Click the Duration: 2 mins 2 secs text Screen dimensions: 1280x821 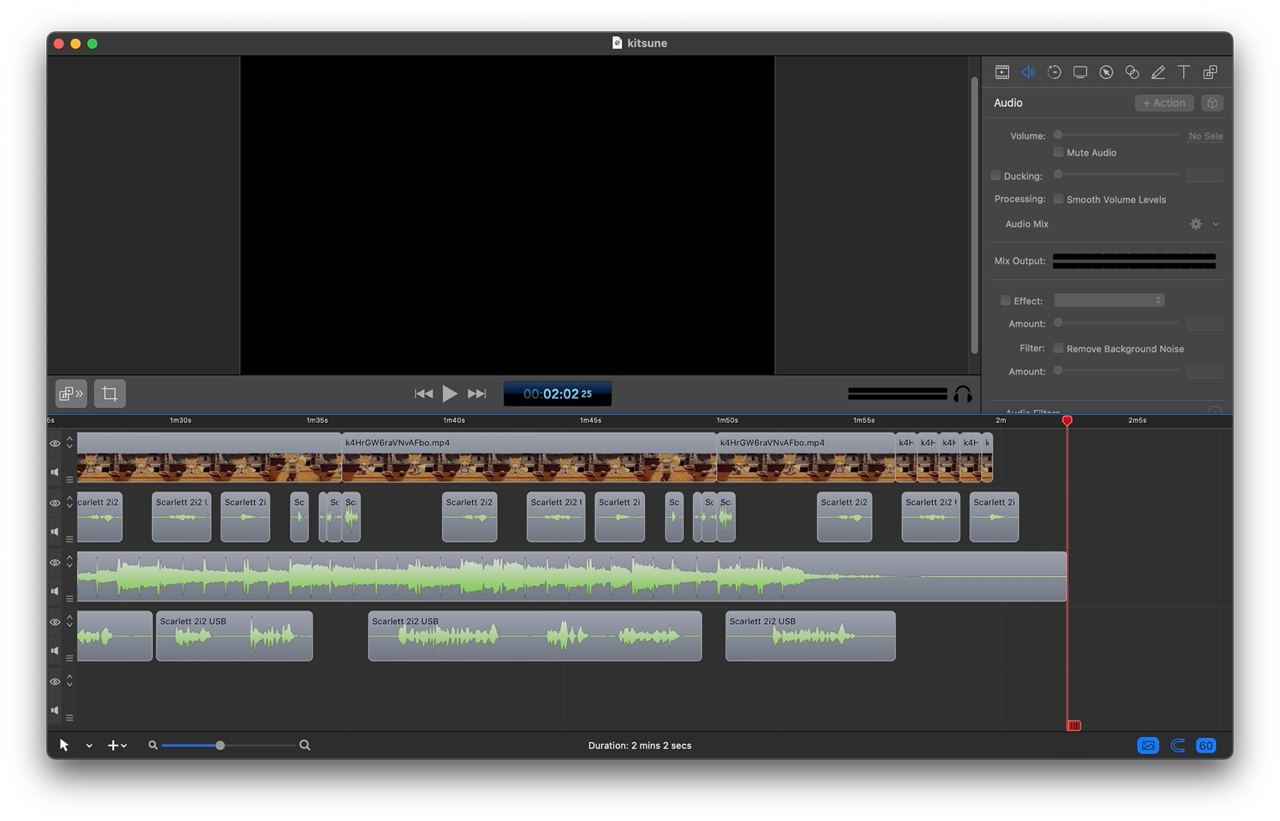pos(640,745)
